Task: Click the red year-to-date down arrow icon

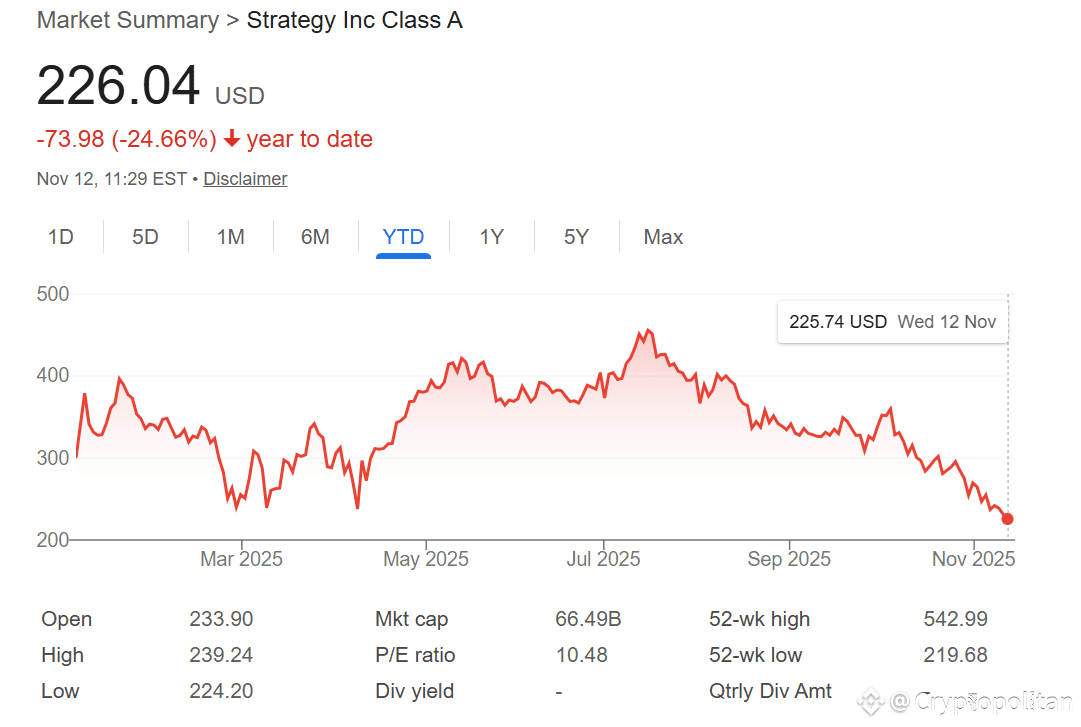Action: pyautogui.click(x=233, y=138)
